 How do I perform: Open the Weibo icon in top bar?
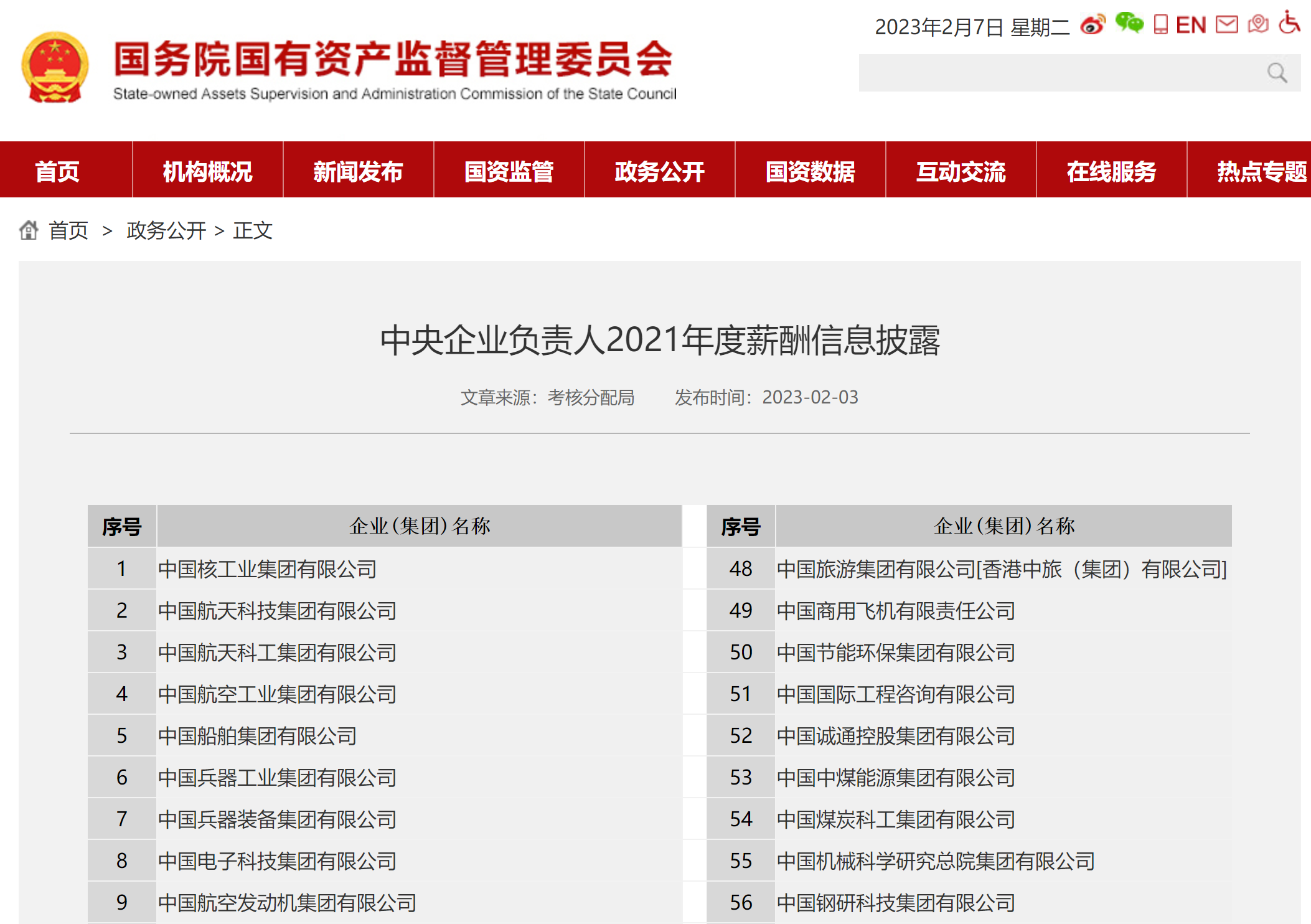pyautogui.click(x=1092, y=25)
